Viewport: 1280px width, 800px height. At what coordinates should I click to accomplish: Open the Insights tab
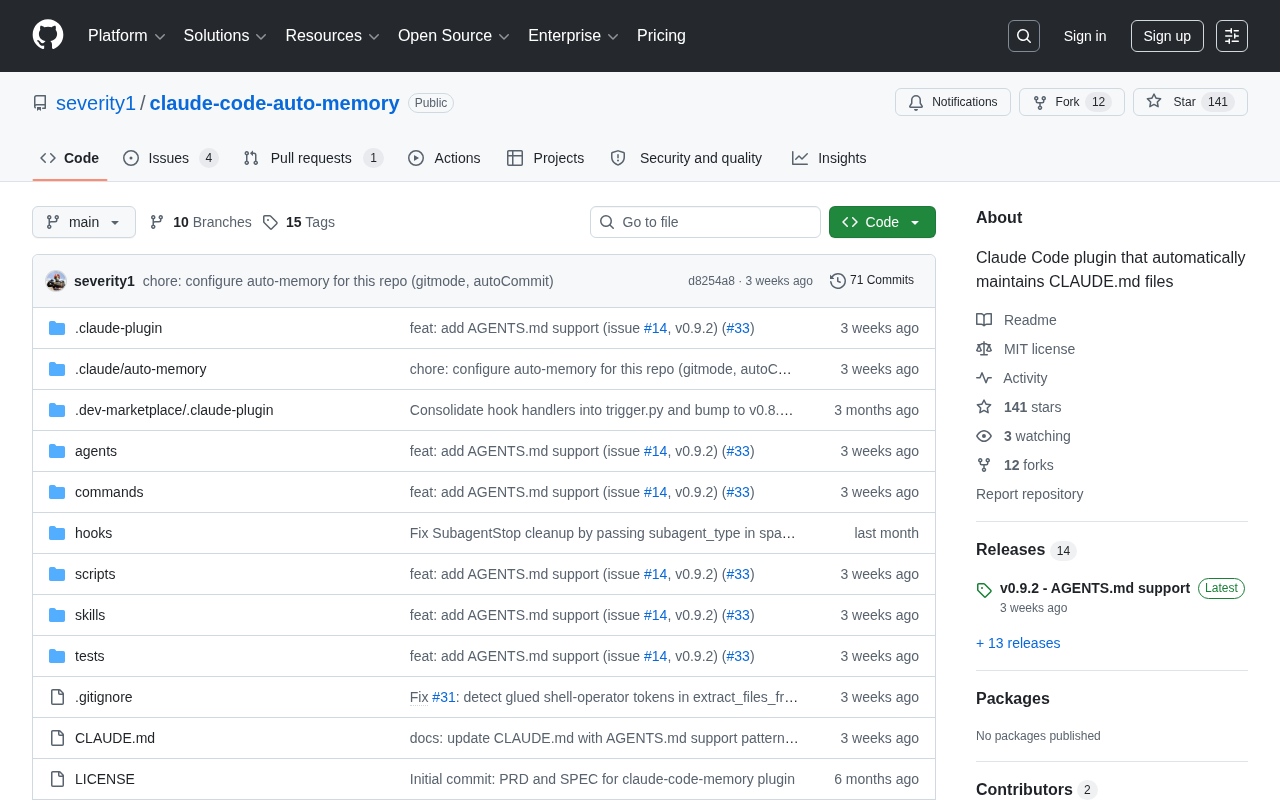click(x=829, y=158)
